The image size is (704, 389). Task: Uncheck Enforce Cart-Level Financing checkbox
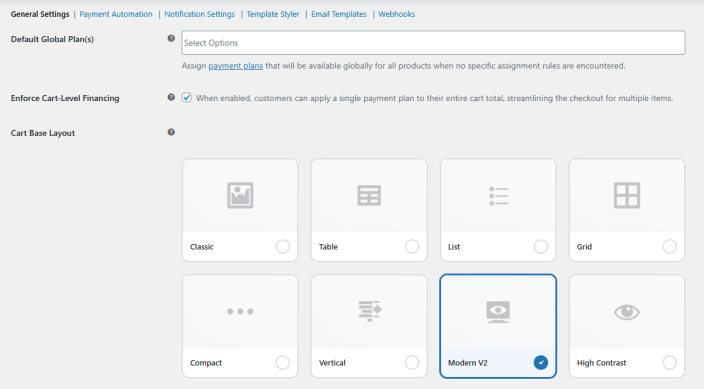click(x=187, y=97)
